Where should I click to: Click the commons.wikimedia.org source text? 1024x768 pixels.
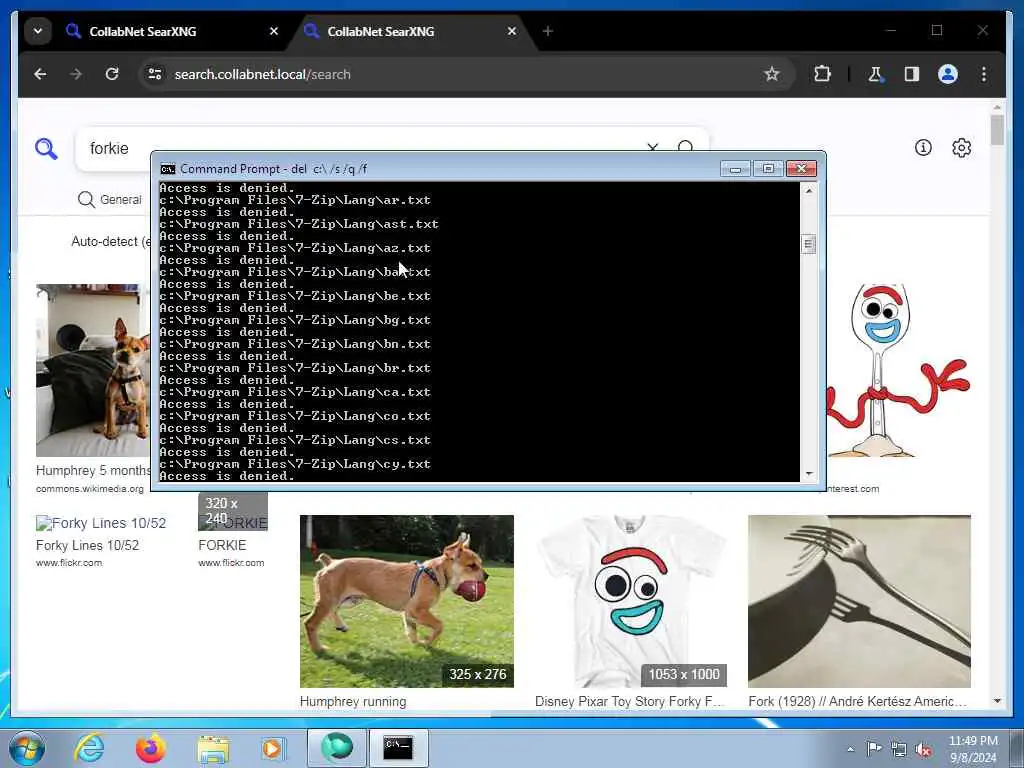89,488
